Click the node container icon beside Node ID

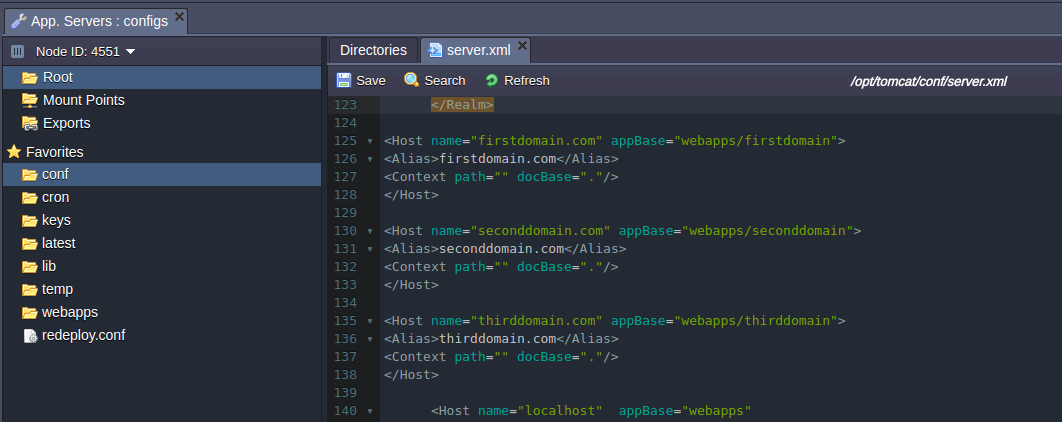18,51
